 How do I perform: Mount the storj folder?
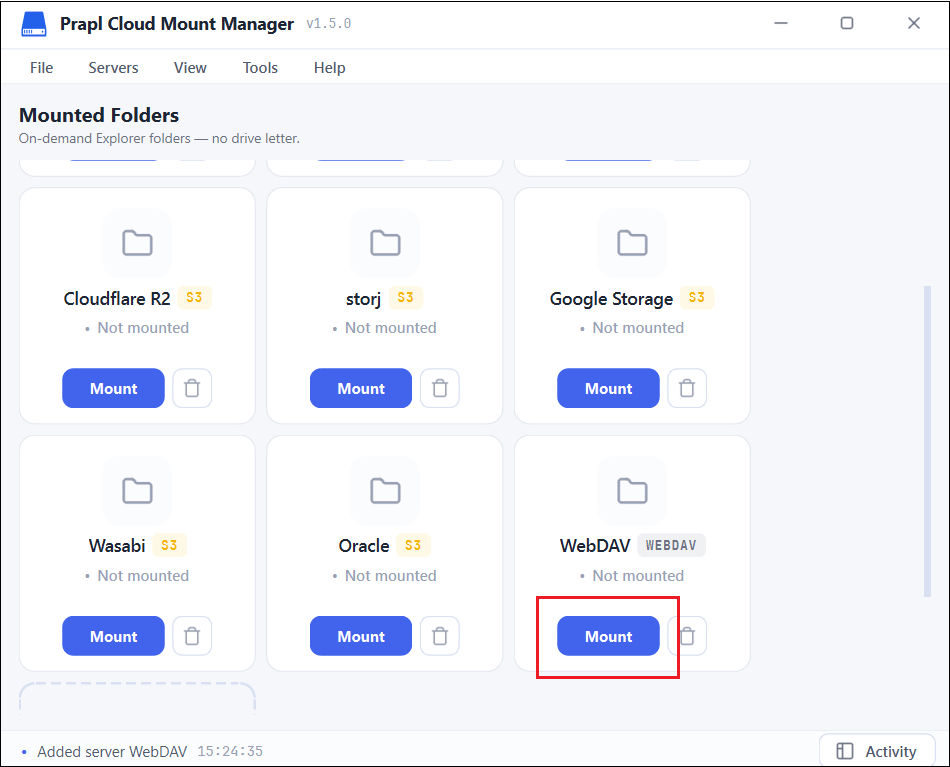click(x=360, y=388)
